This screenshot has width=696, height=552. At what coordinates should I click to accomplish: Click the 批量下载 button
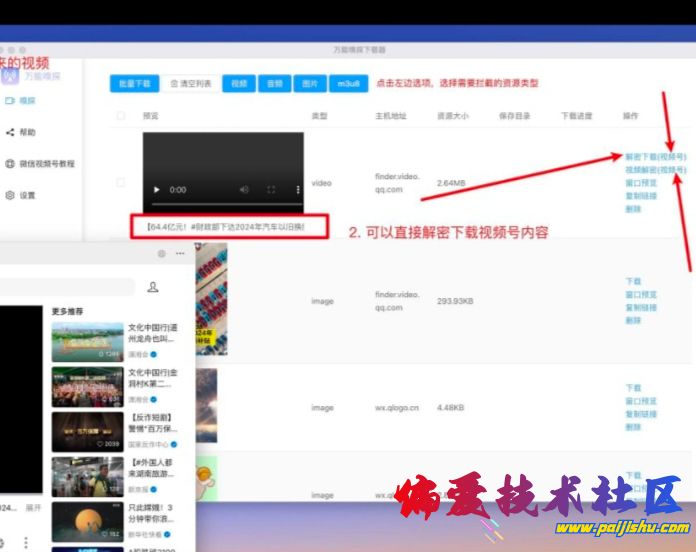click(134, 84)
